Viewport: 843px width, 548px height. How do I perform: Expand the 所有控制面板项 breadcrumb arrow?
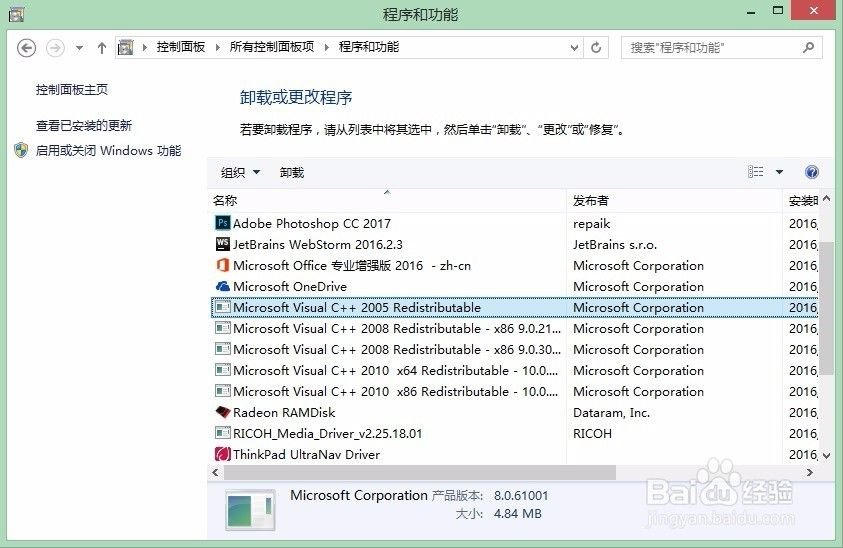tap(326, 47)
